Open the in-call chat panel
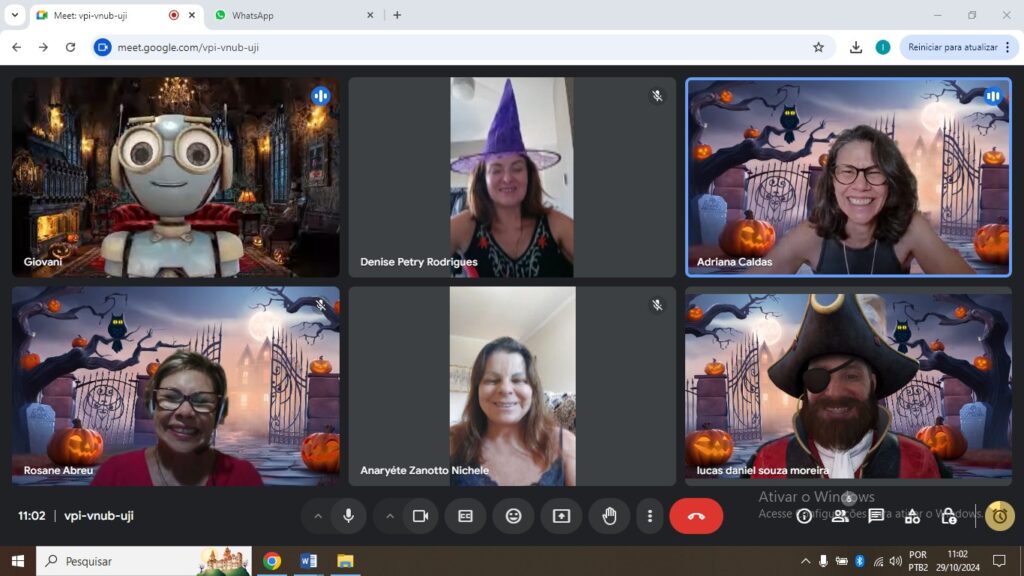 pyautogui.click(x=876, y=516)
